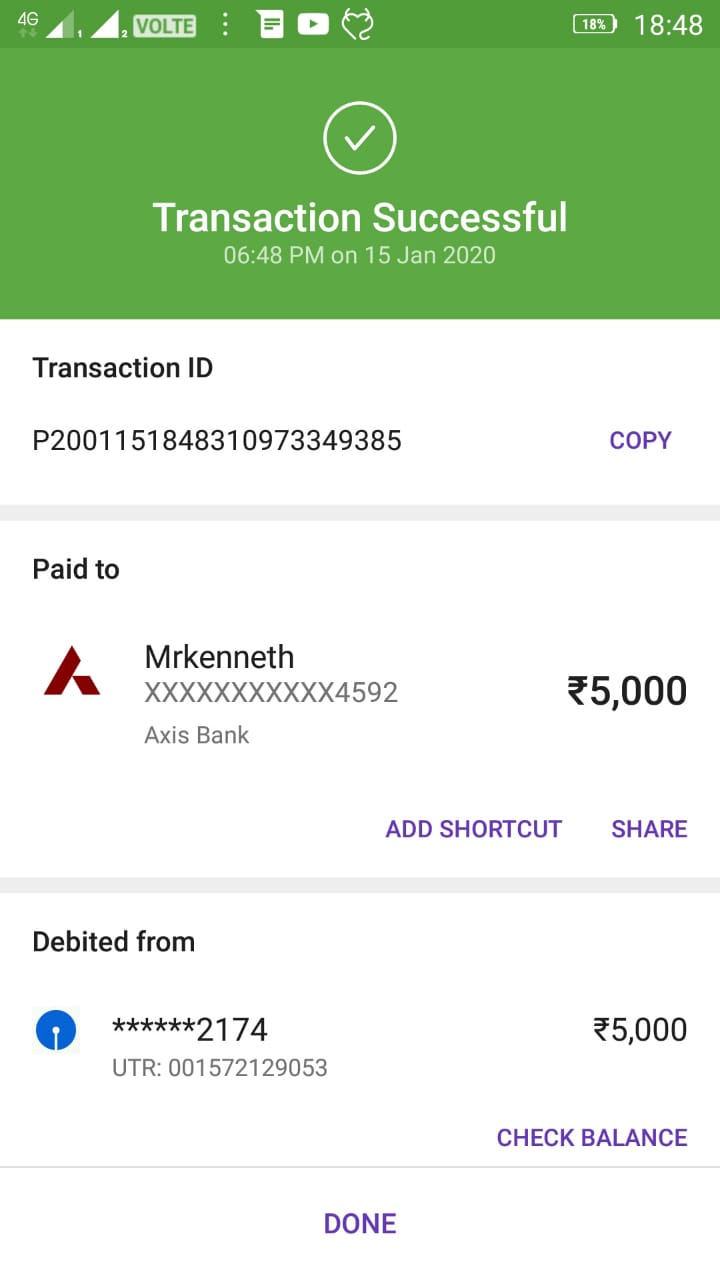Viewport: 720px width, 1280px height.
Task: Open the notes notification icon in status bar
Action: pos(270,23)
